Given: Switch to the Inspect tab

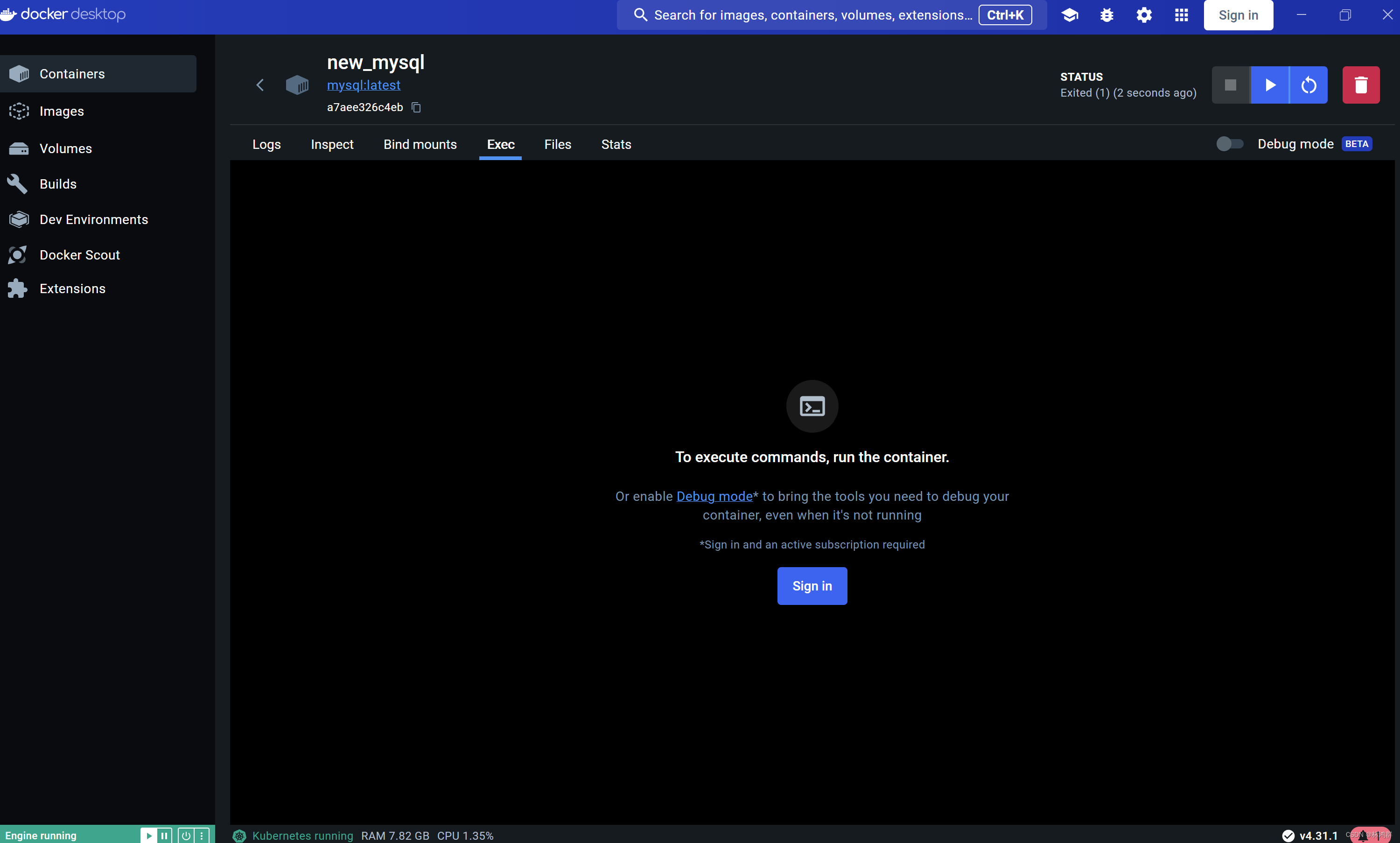Looking at the screenshot, I should tap(332, 144).
